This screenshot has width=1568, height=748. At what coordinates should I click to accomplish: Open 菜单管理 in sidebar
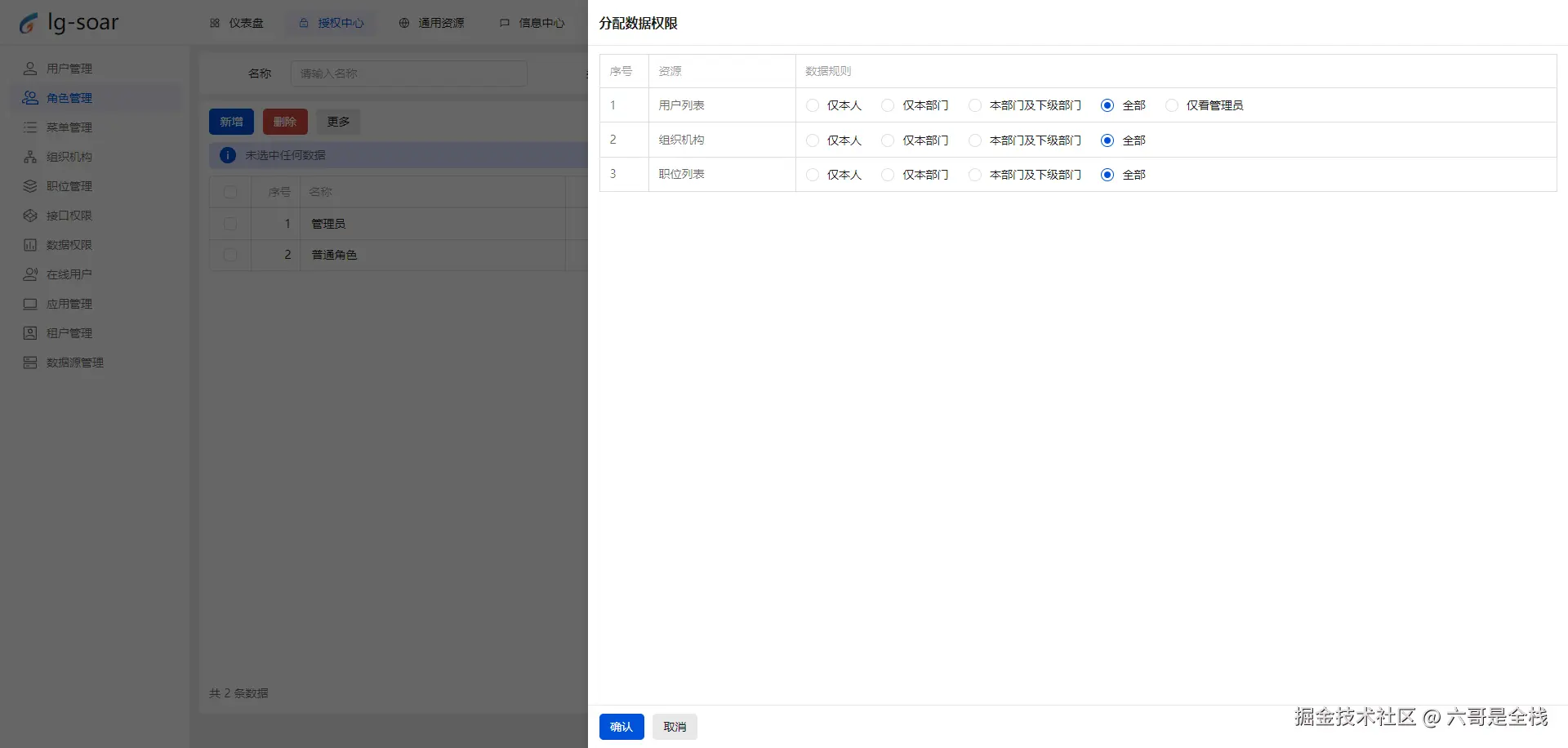coord(96,127)
